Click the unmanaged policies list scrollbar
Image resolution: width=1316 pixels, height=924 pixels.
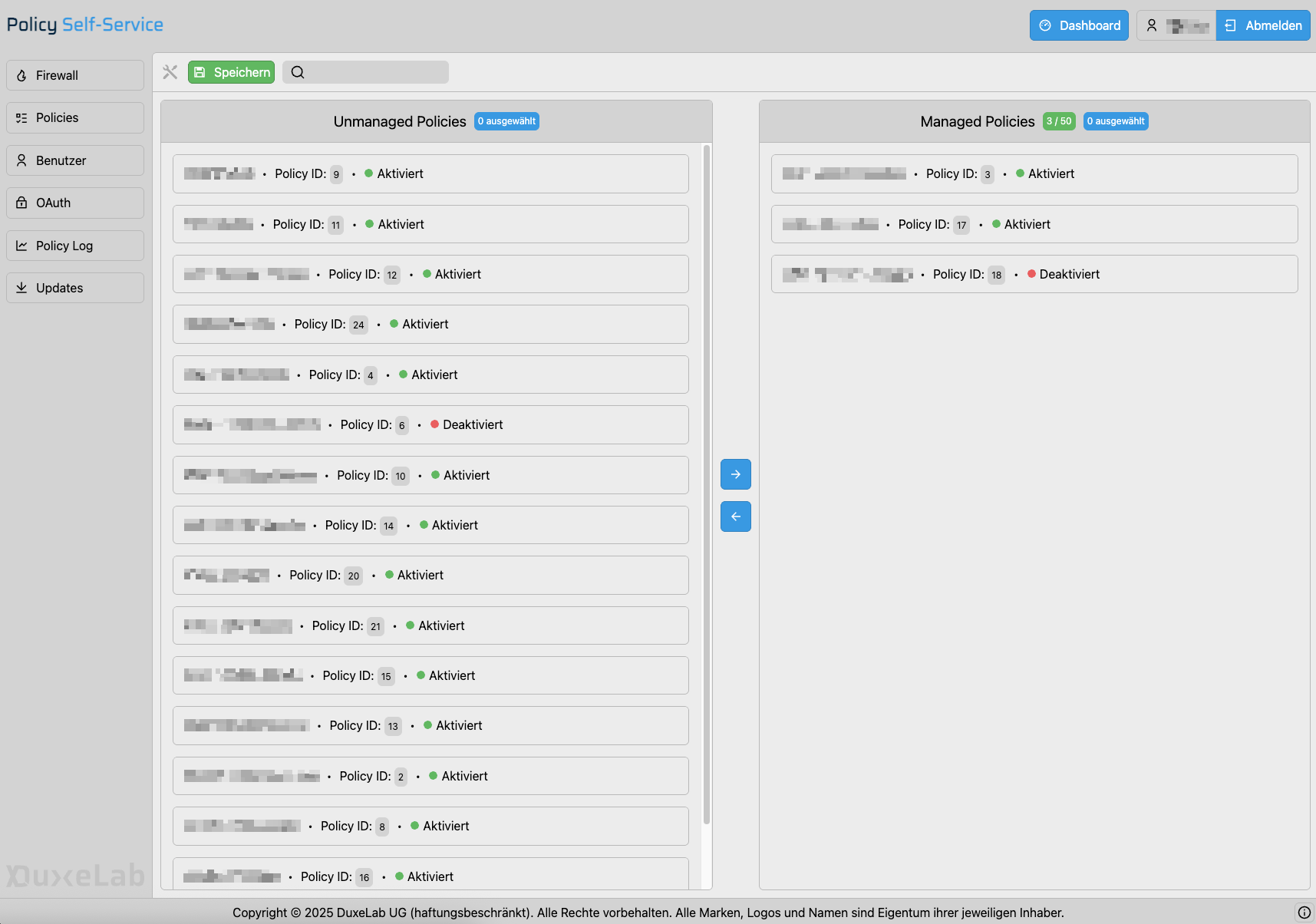coord(706,483)
